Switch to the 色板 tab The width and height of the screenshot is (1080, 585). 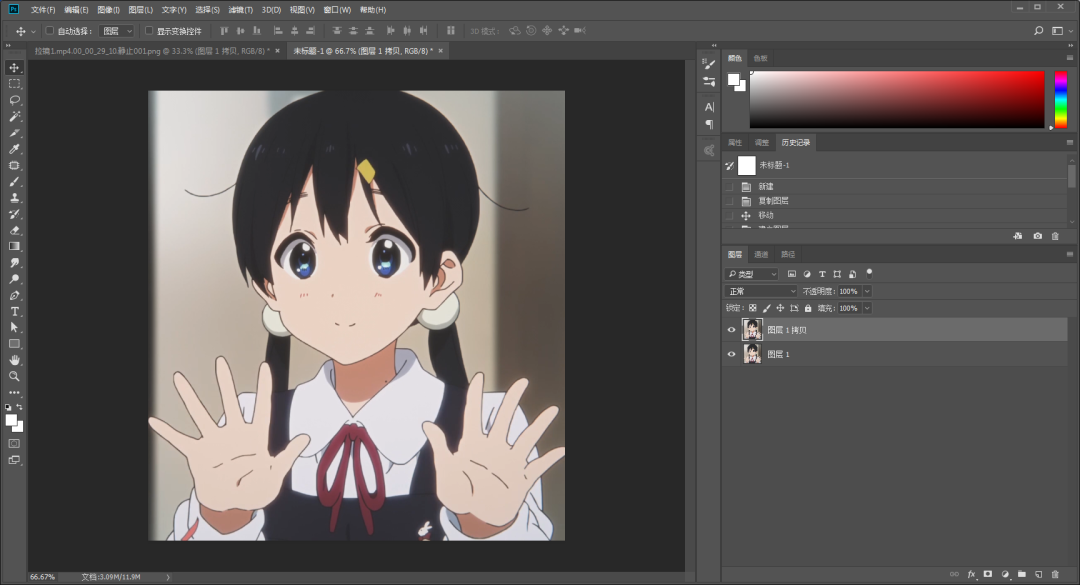(760, 58)
